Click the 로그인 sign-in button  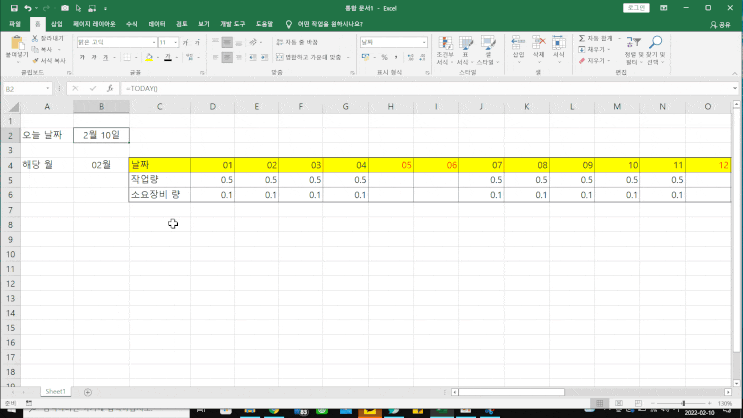point(636,8)
